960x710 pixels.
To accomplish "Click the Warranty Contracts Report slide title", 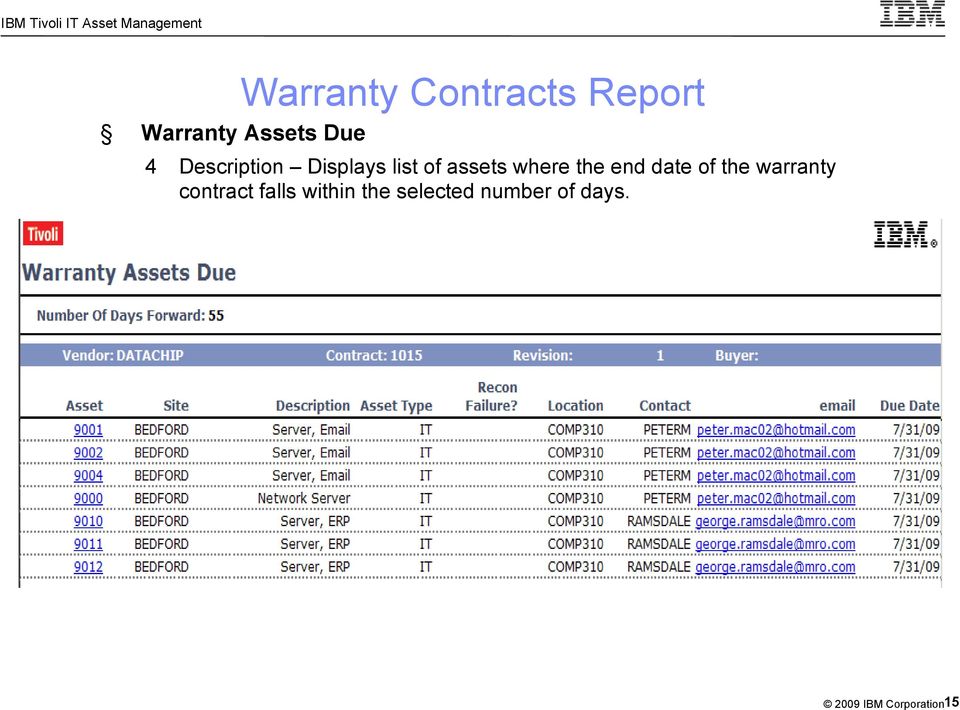I will click(x=473, y=93).
